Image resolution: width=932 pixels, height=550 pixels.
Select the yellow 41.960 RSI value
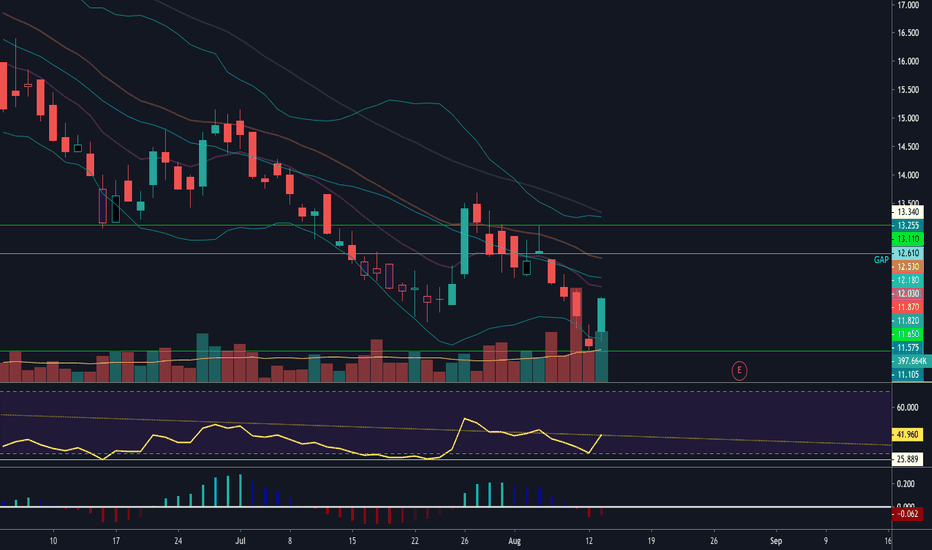pos(908,435)
